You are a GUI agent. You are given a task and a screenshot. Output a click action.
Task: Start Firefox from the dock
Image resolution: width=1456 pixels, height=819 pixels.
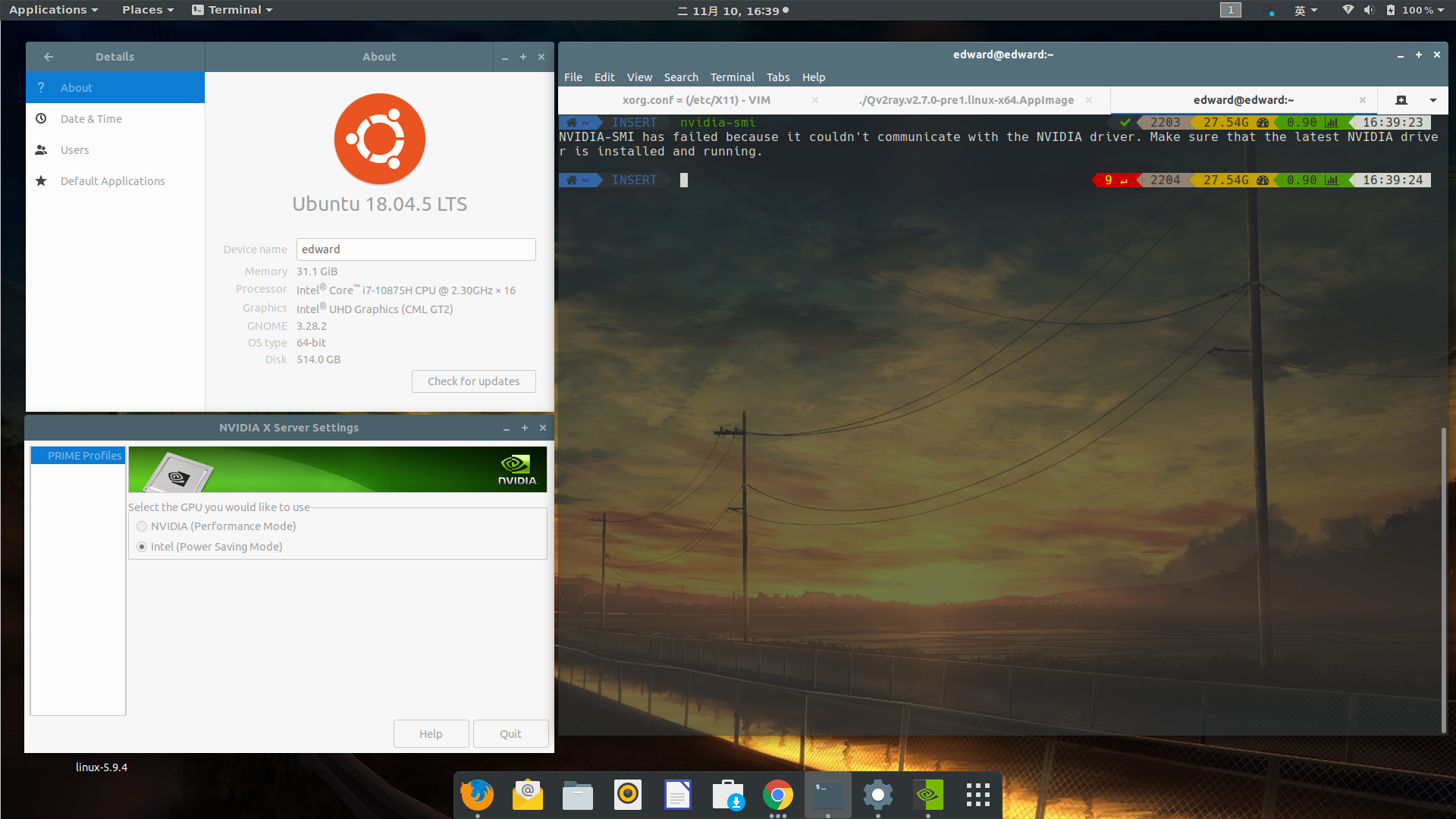(x=476, y=795)
